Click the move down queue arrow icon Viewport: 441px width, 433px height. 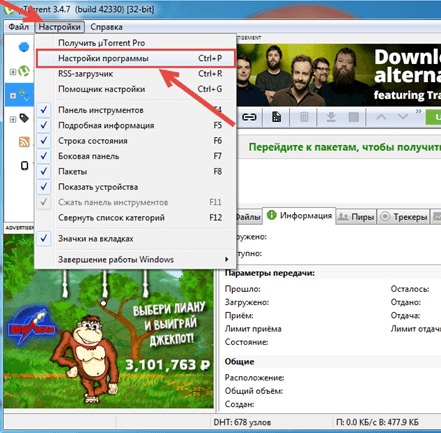pyautogui.click(x=403, y=117)
